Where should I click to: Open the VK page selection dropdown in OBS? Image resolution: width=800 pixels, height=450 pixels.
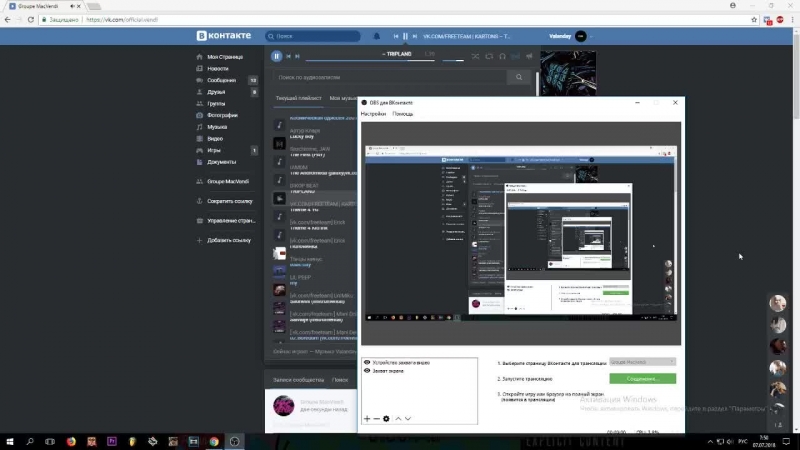(x=642, y=362)
